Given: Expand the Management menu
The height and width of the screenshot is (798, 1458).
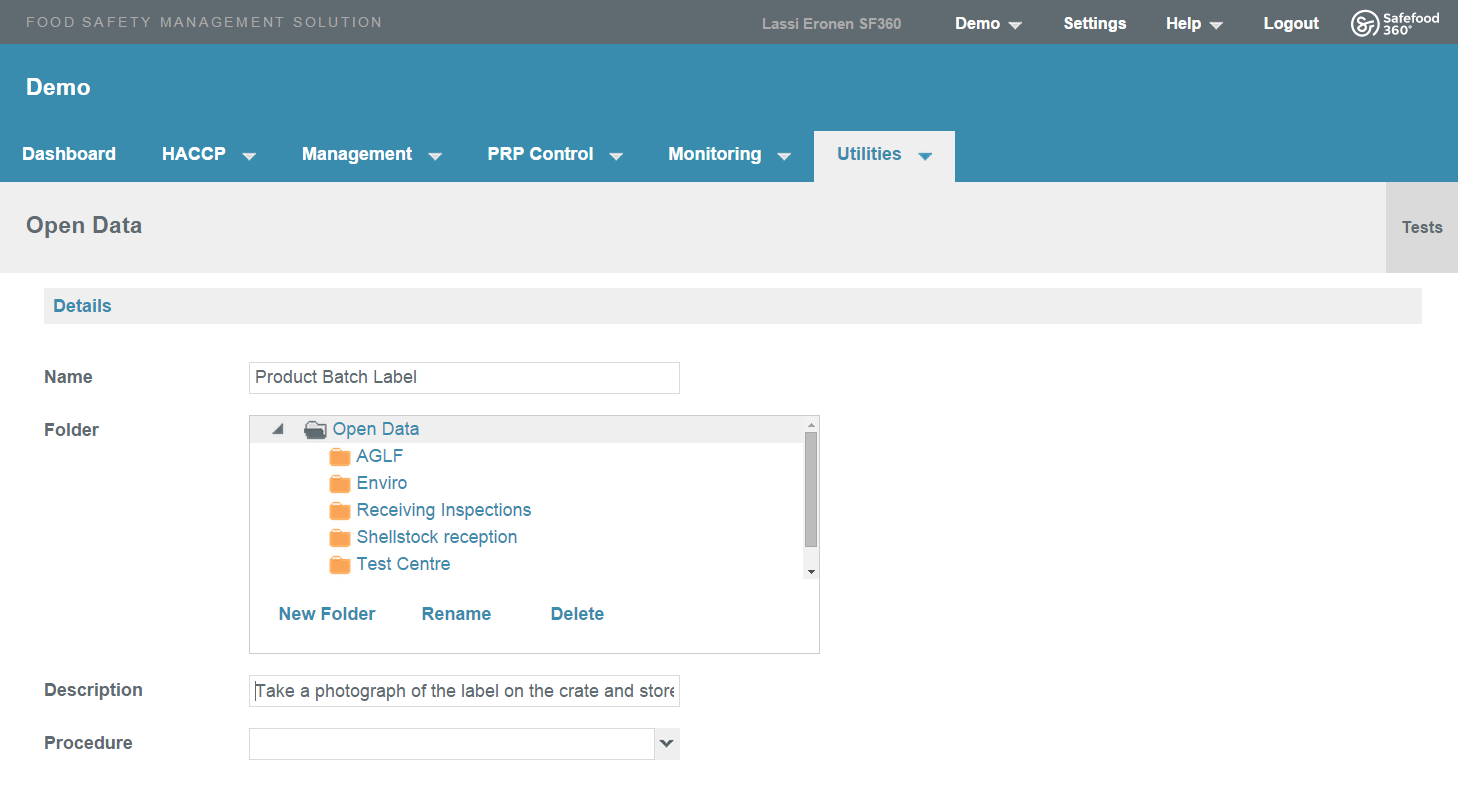Looking at the screenshot, I should [x=372, y=155].
